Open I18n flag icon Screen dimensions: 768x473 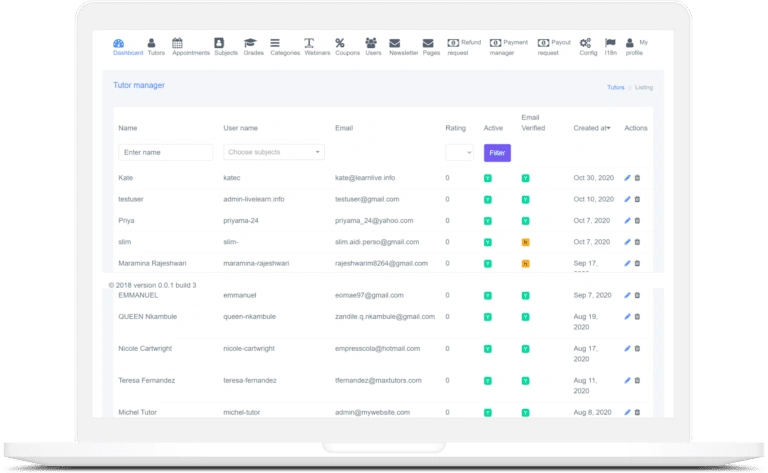click(x=610, y=43)
